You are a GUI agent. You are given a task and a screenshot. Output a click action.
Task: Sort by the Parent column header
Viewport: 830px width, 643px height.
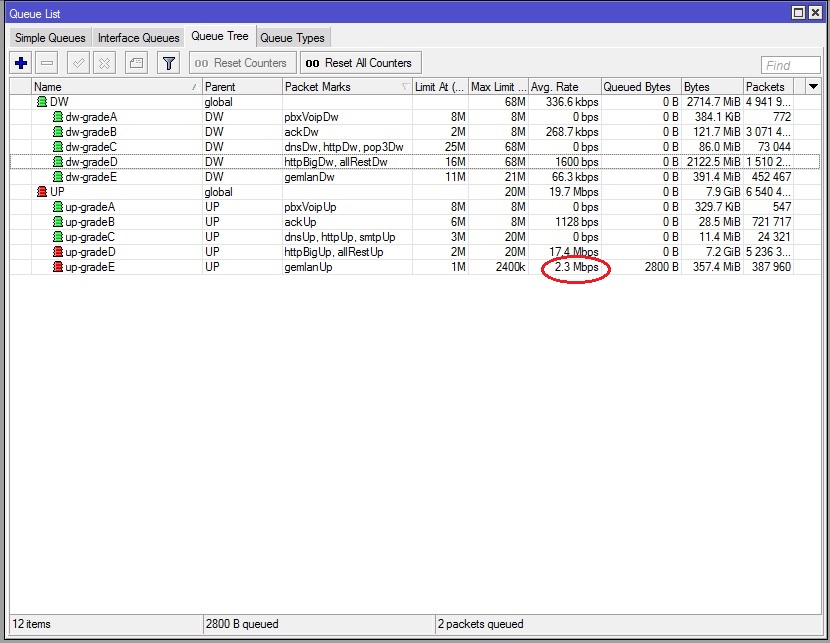click(242, 86)
